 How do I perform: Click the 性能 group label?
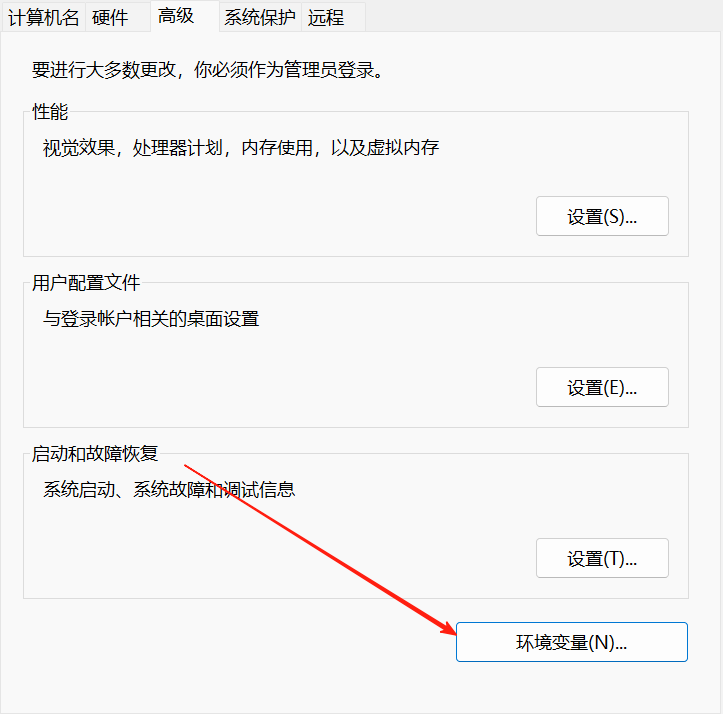point(50,112)
